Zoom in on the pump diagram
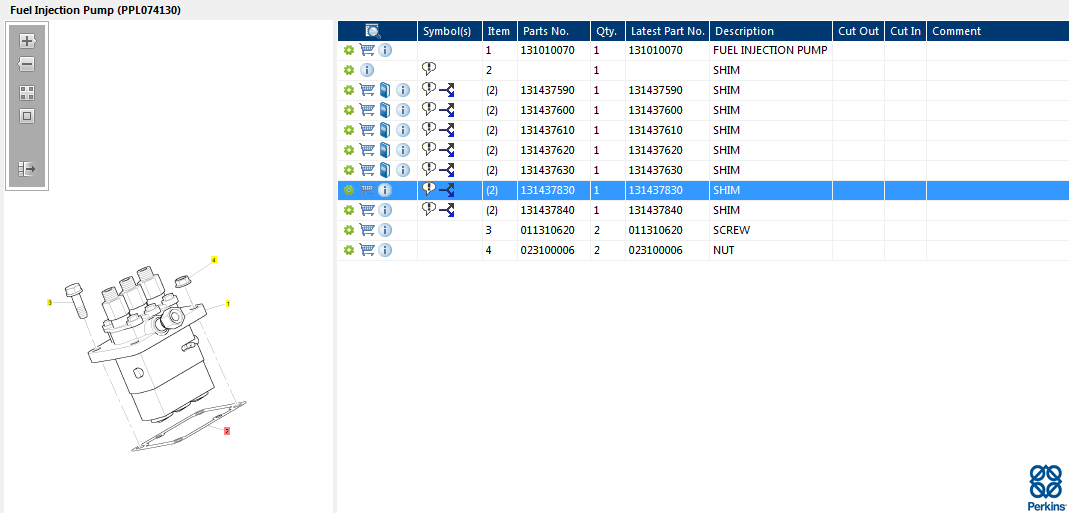The width and height of the screenshot is (1069, 513). pos(27,41)
